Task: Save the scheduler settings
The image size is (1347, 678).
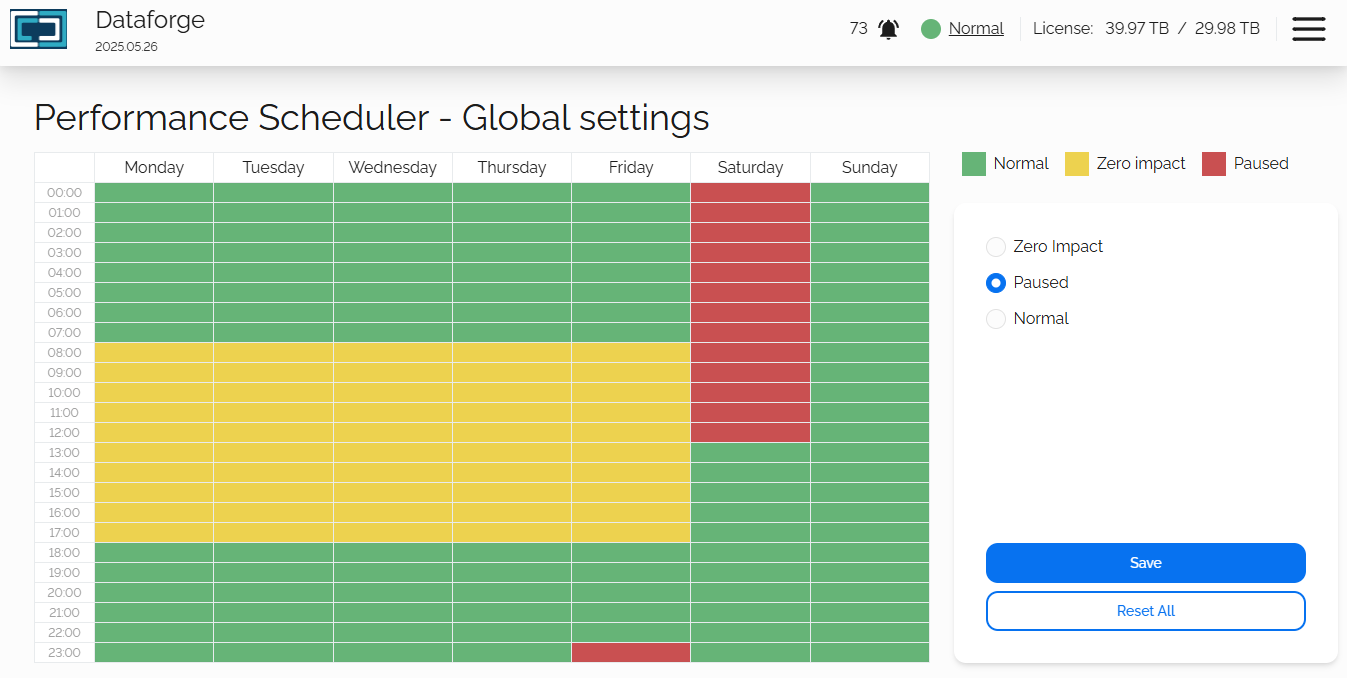Action: click(1145, 563)
